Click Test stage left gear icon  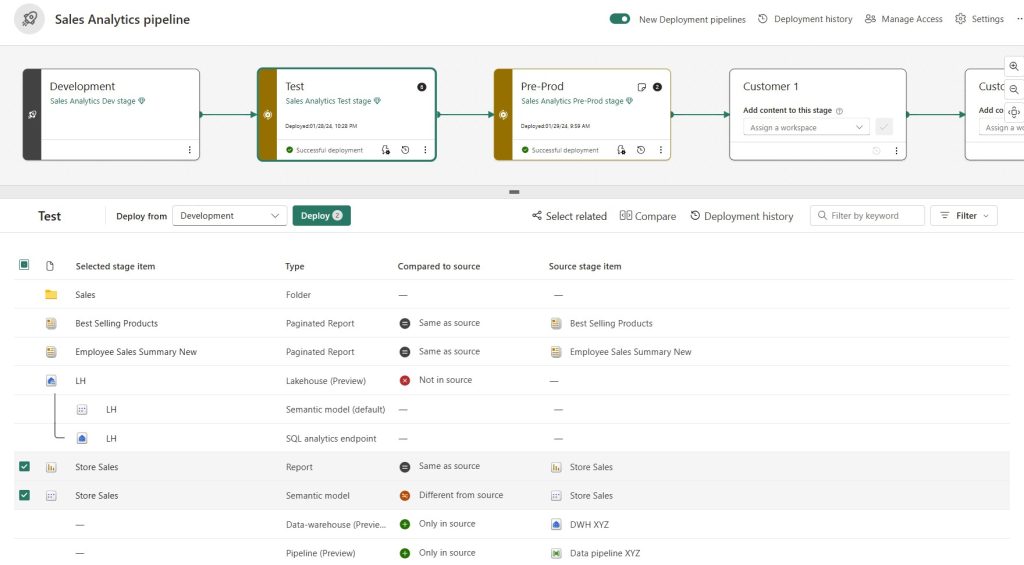(267, 114)
